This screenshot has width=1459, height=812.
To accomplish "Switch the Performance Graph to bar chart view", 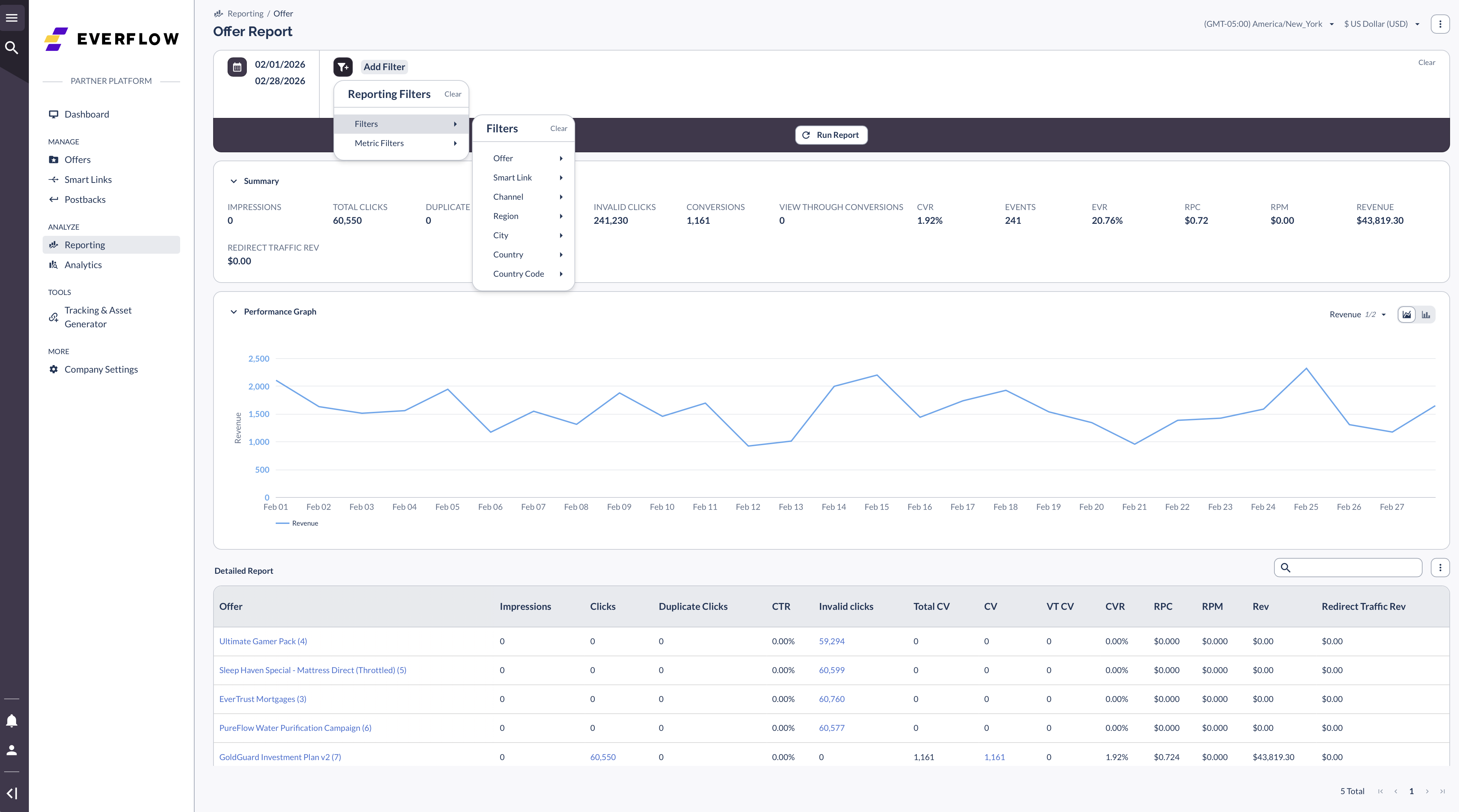I will (1426, 314).
